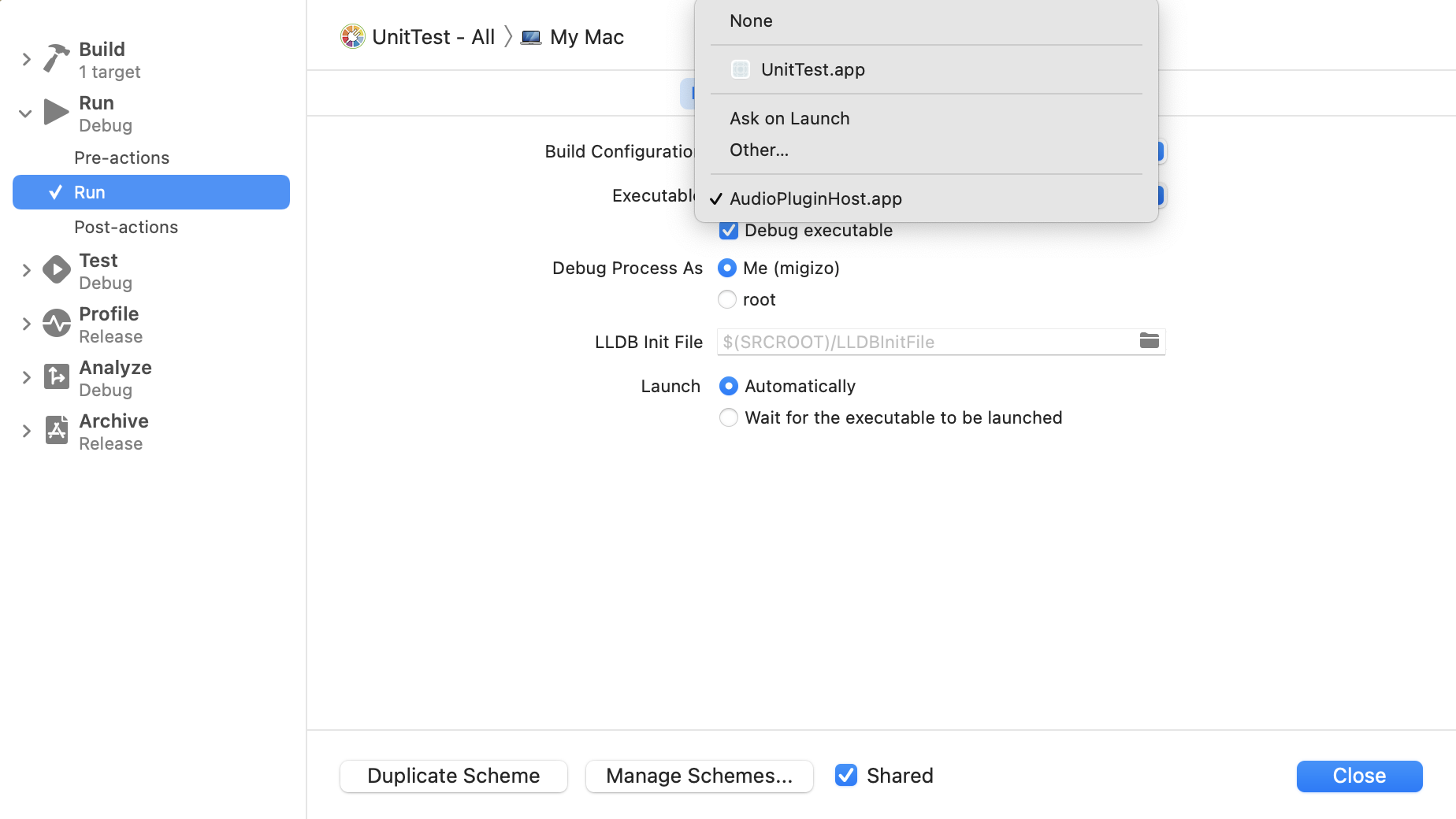1456x819 pixels.
Task: Click the Profile waveform icon
Action: (x=56, y=324)
